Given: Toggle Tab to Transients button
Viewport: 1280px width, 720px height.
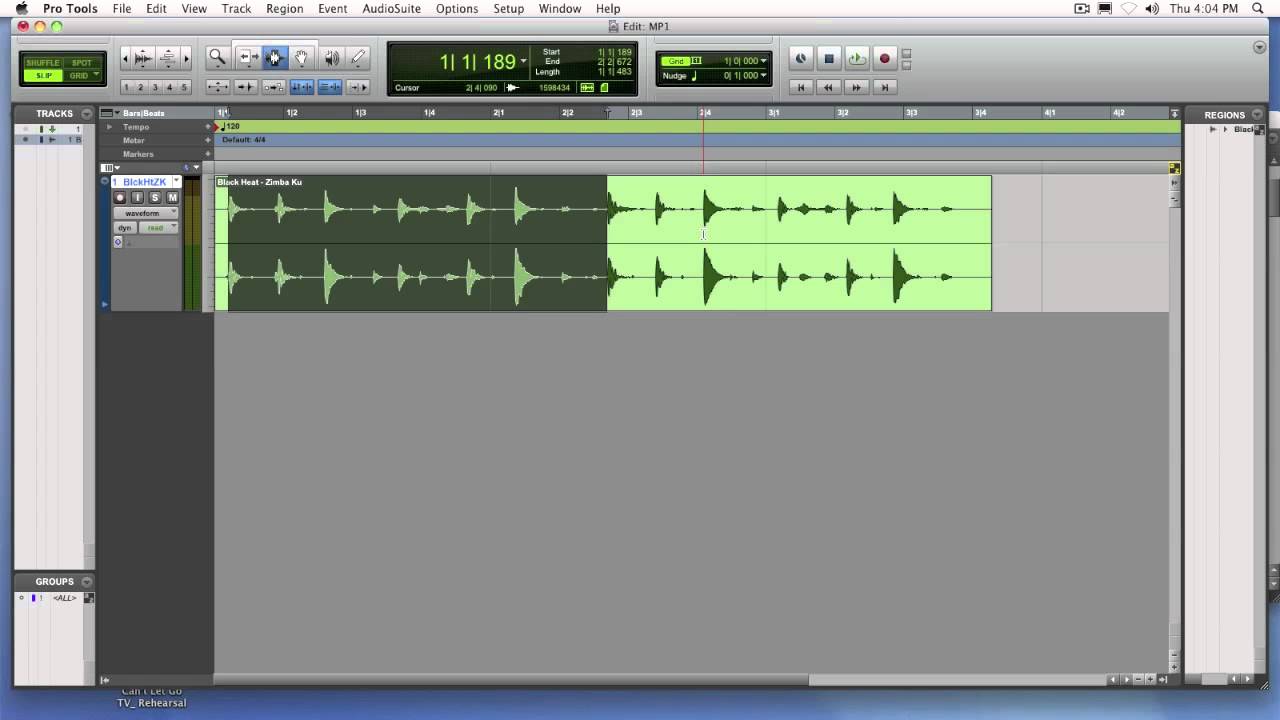Looking at the screenshot, I should (245, 87).
